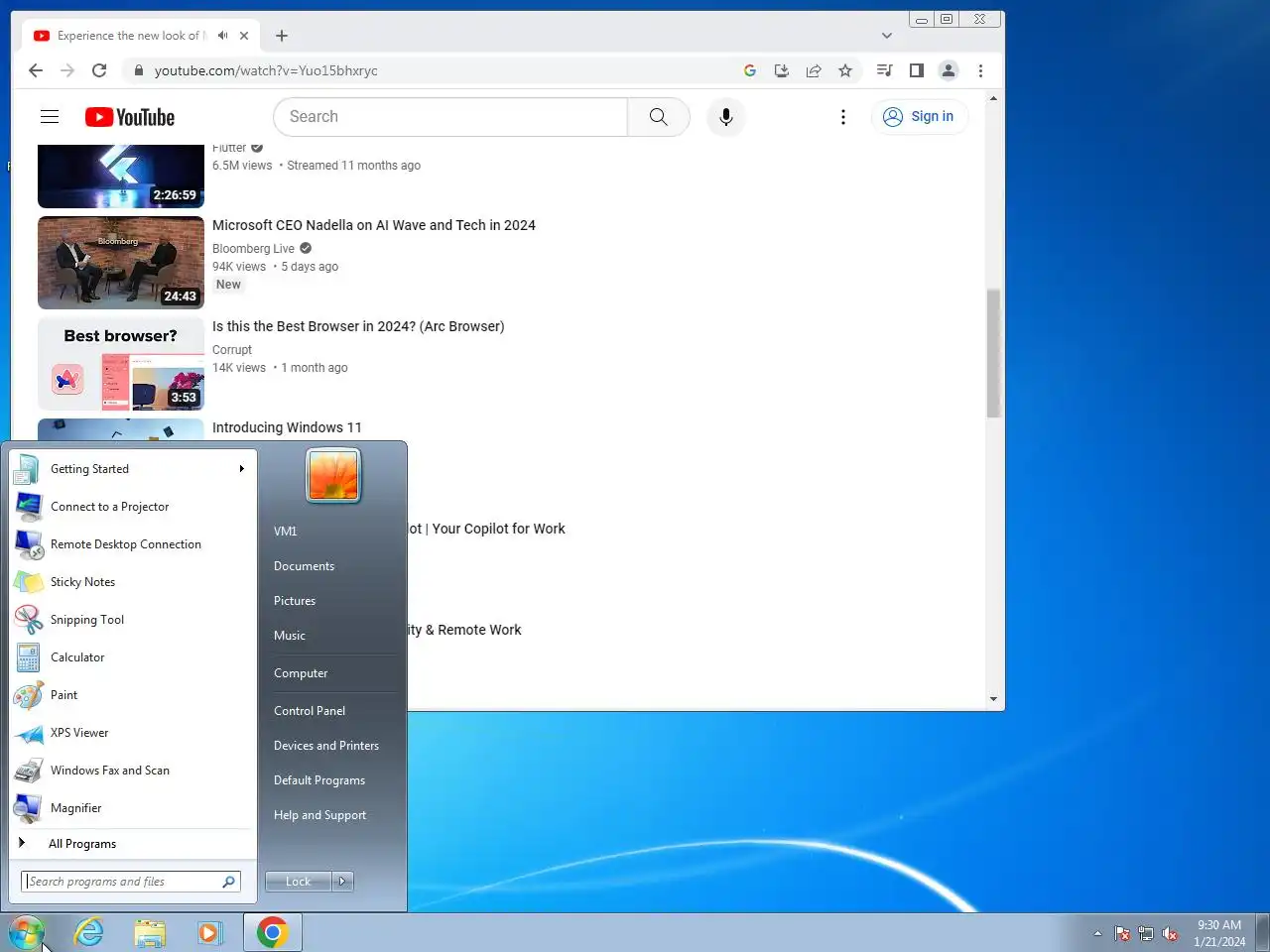
Task: Open Paint from Start menu
Action: (133, 695)
